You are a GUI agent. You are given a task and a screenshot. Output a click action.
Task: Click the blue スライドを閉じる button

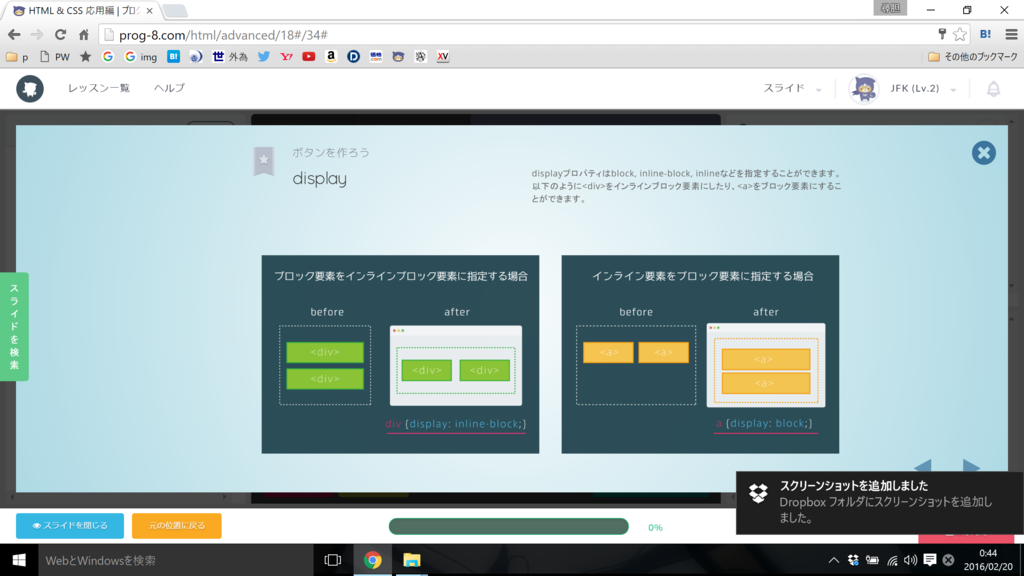pos(70,525)
